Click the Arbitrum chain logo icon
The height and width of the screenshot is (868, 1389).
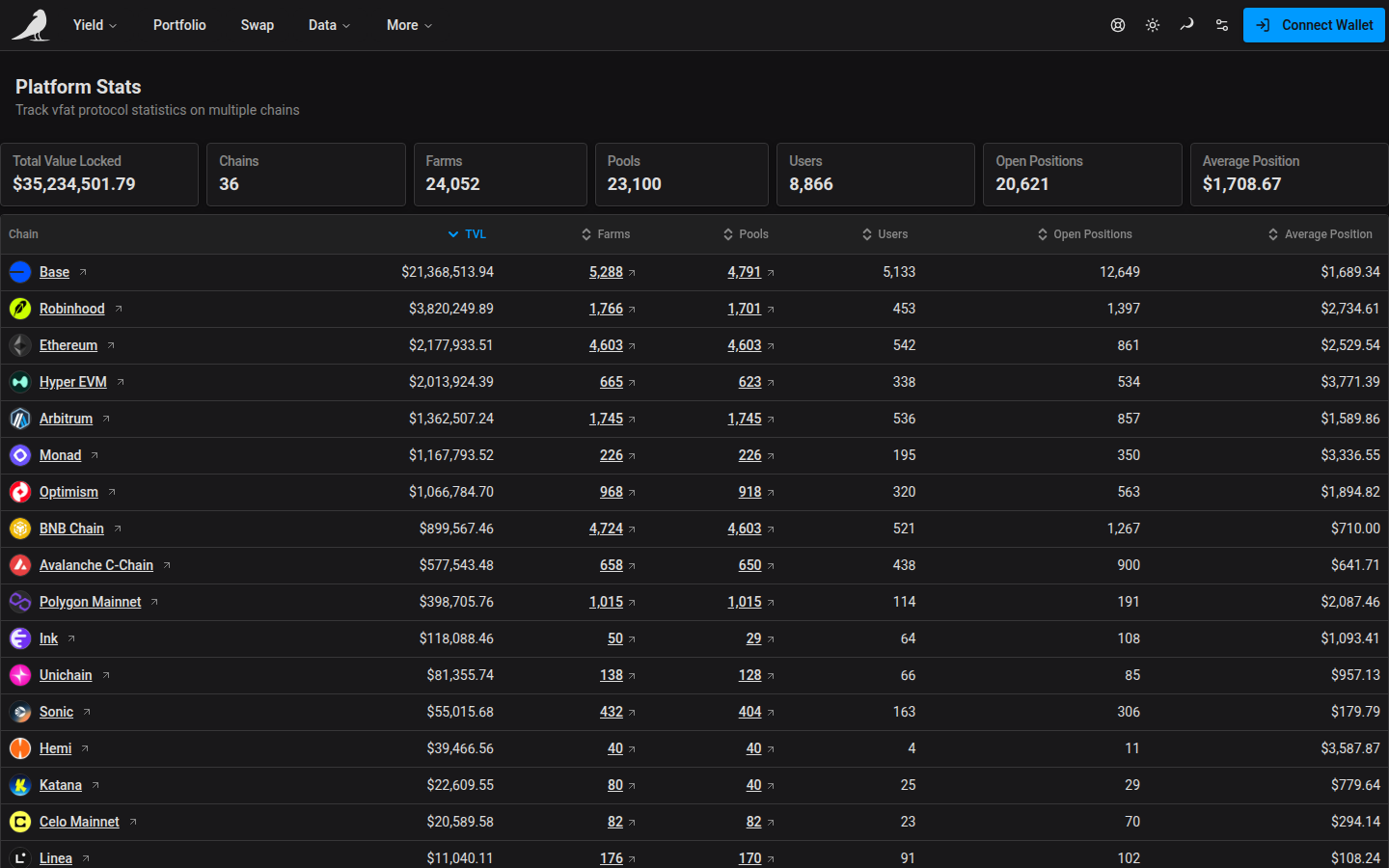tap(20, 419)
